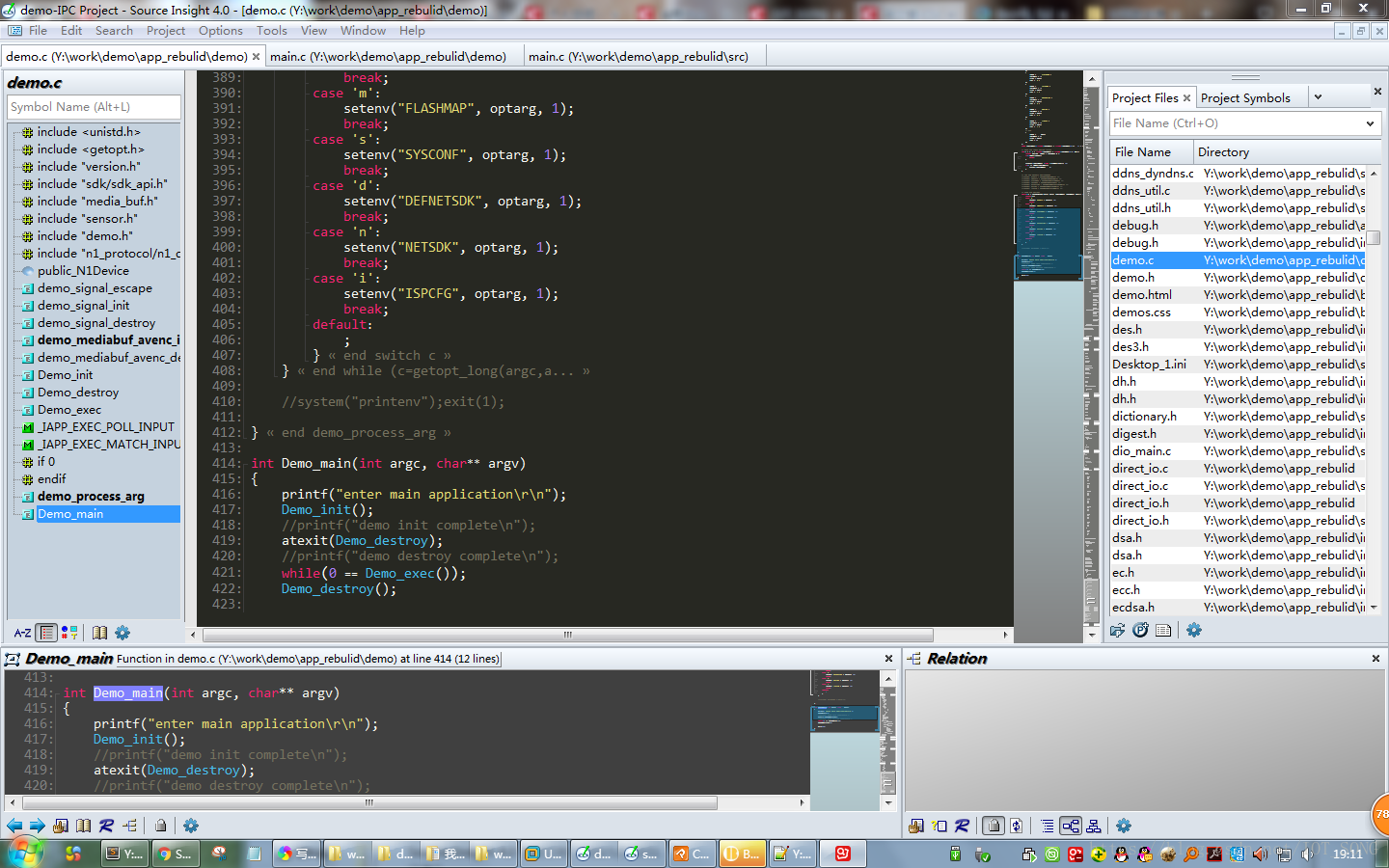
Task: Toggle lock button in Relation toolbar
Action: [994, 826]
